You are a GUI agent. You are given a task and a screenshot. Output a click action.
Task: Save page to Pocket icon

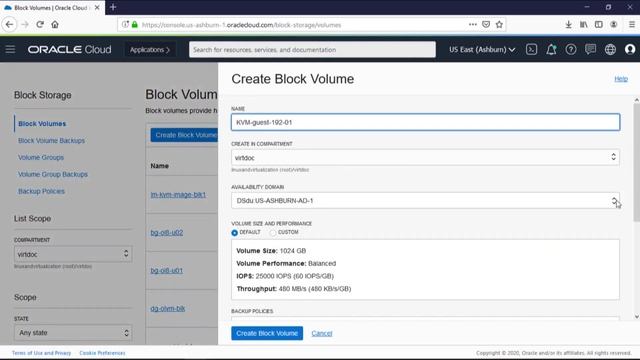click(486, 24)
